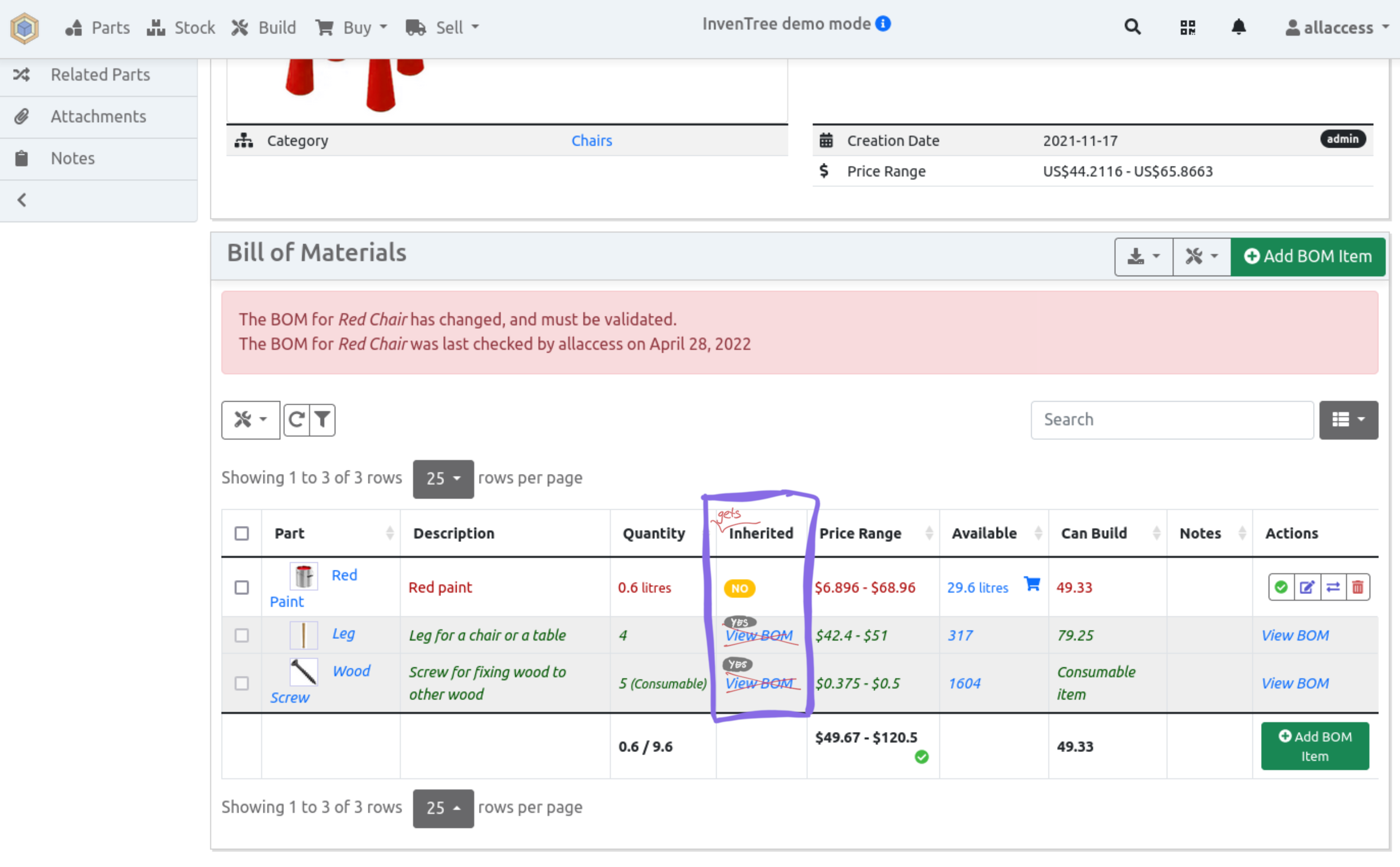1400x867 pixels.
Task: Open the bottom rows-per-page 25 dropdown
Action: click(x=443, y=808)
